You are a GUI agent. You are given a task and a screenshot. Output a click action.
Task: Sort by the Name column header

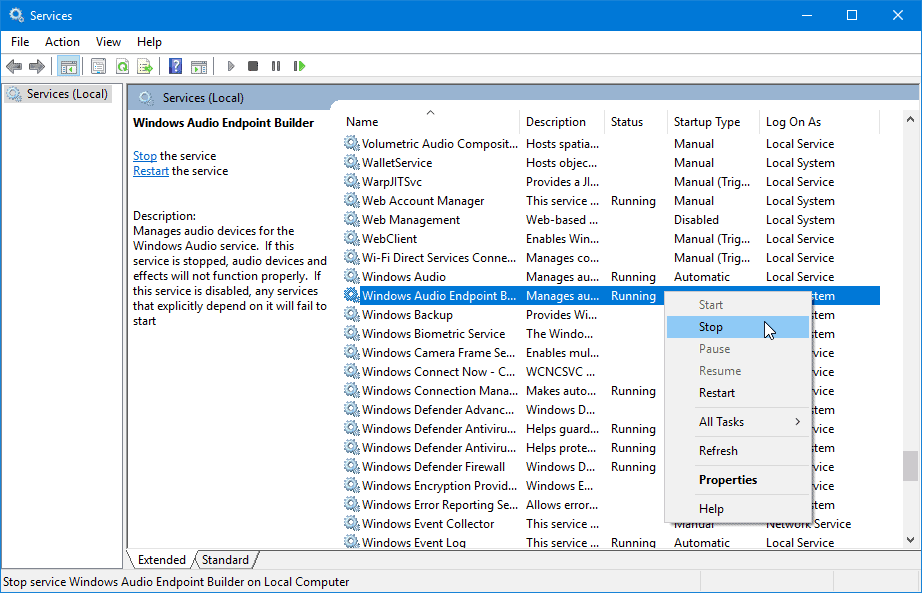tap(430, 121)
